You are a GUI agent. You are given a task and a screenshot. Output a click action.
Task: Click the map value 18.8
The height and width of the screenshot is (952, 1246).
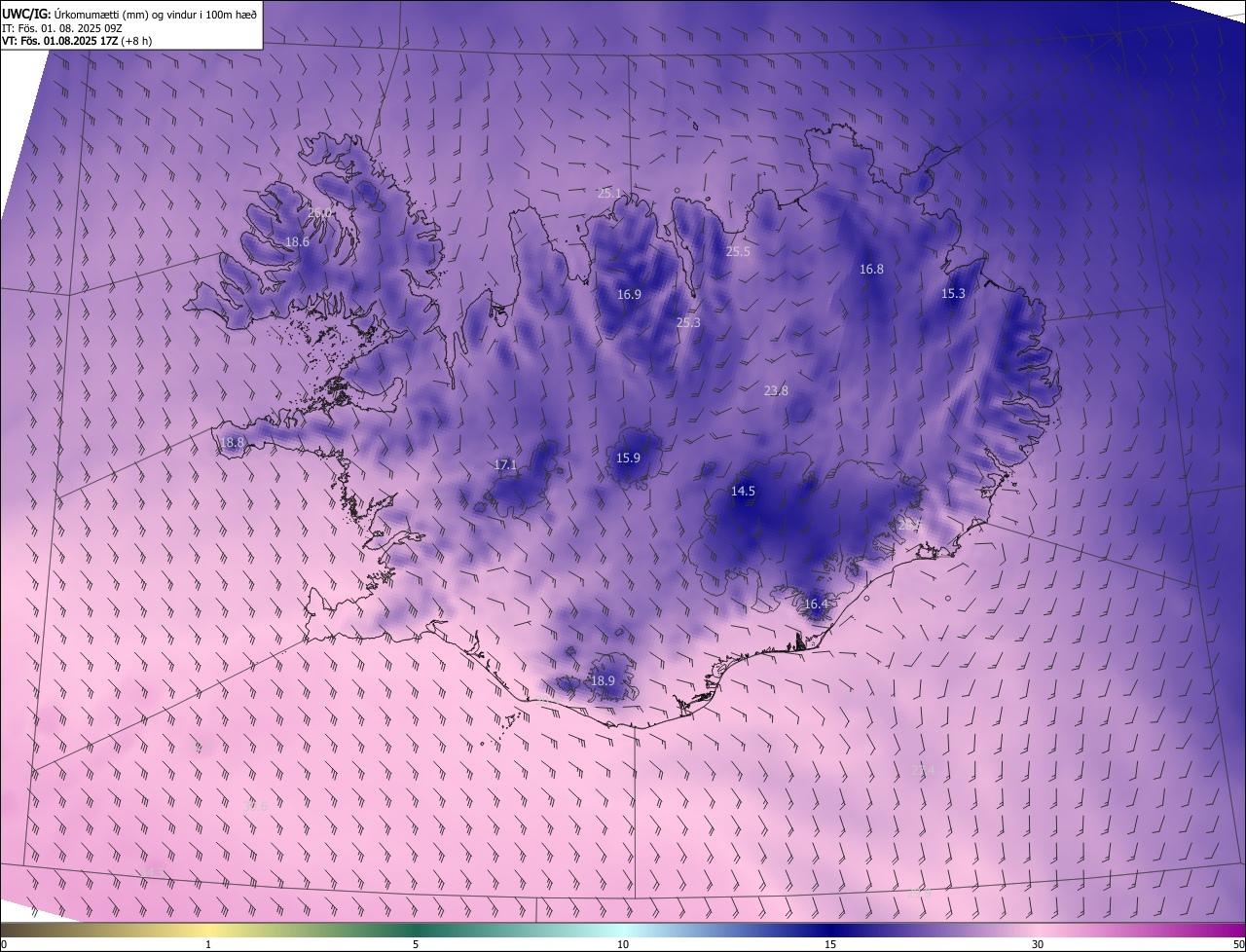pos(232,442)
